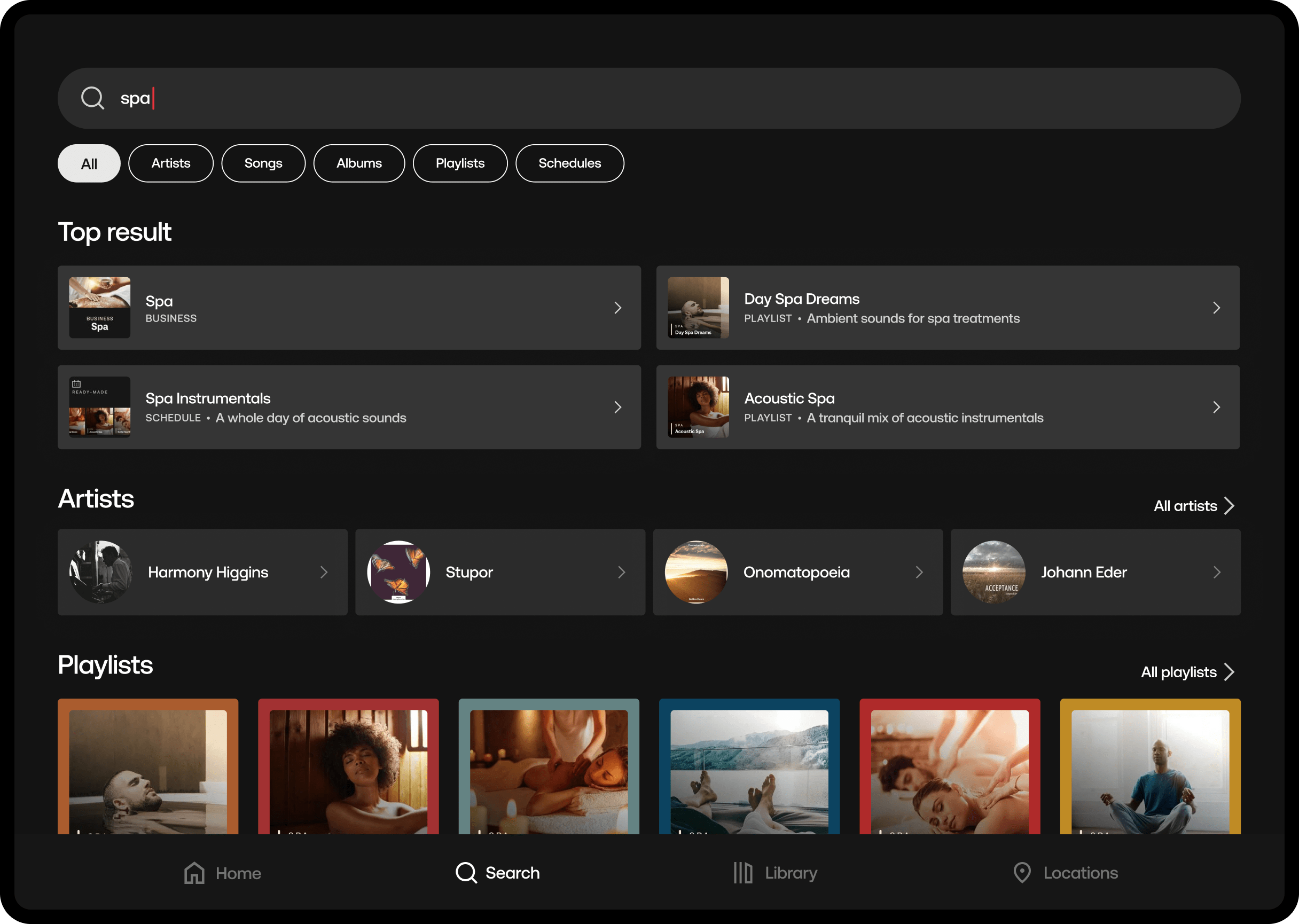Open Library via the shelf icon
Viewport: 1299px width, 924px height.
pos(742,872)
